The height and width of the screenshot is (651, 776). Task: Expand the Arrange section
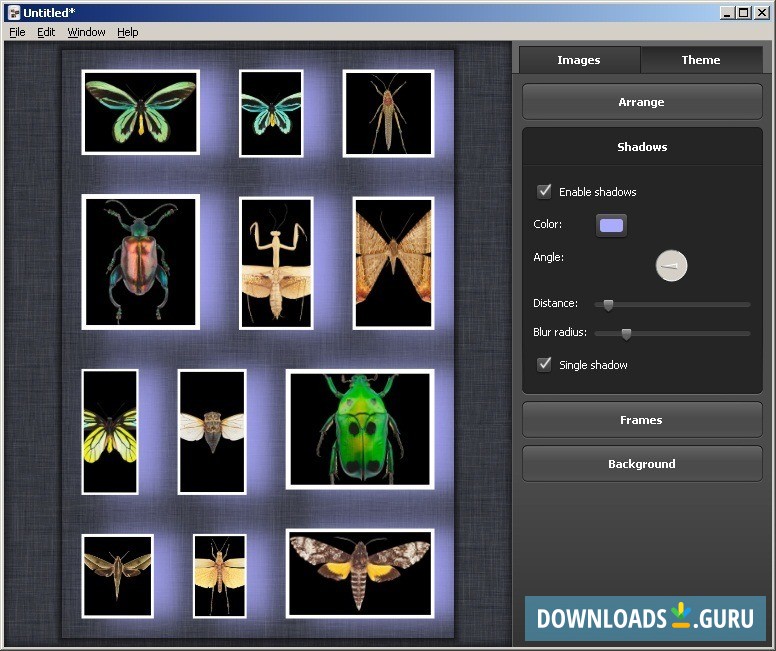point(641,102)
